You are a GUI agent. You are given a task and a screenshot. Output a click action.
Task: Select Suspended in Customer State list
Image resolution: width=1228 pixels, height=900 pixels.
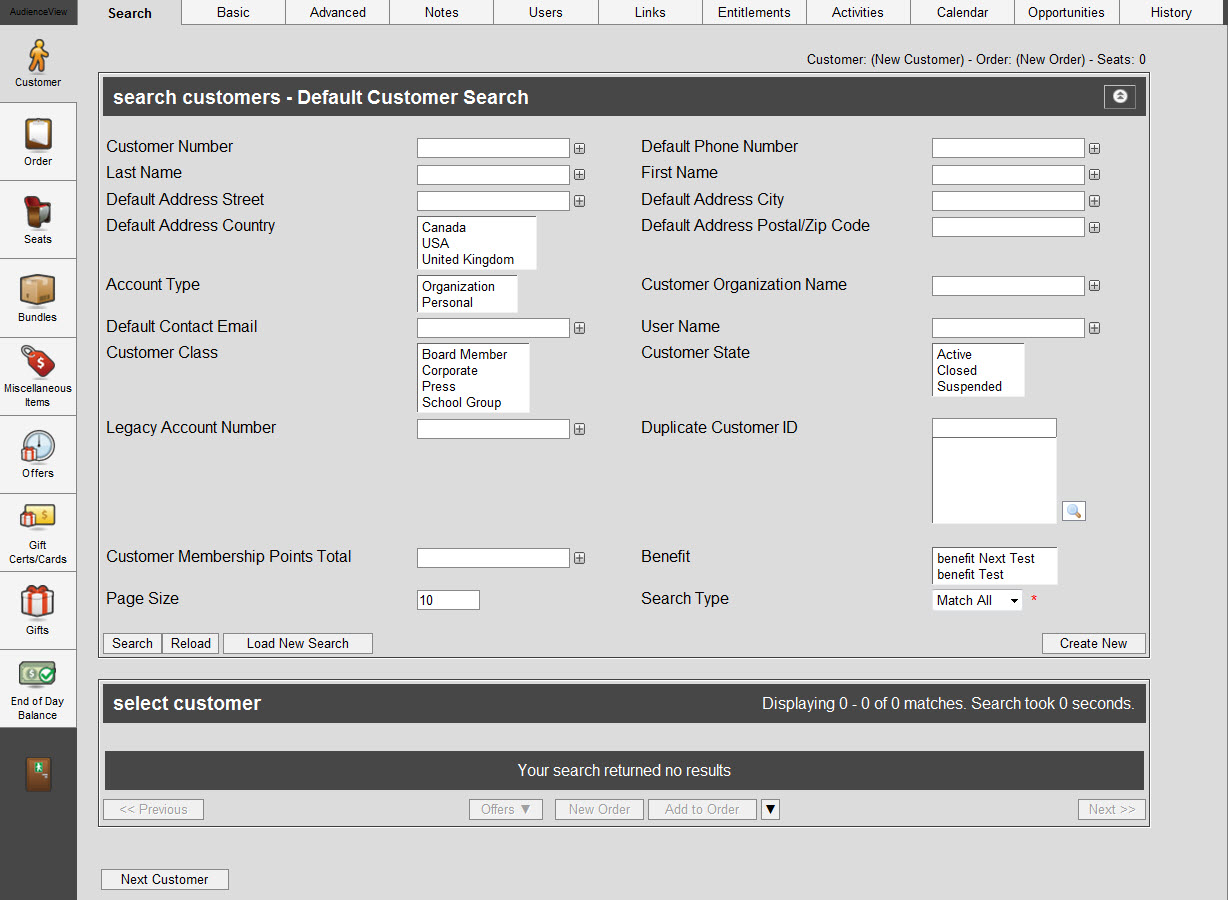978,386
